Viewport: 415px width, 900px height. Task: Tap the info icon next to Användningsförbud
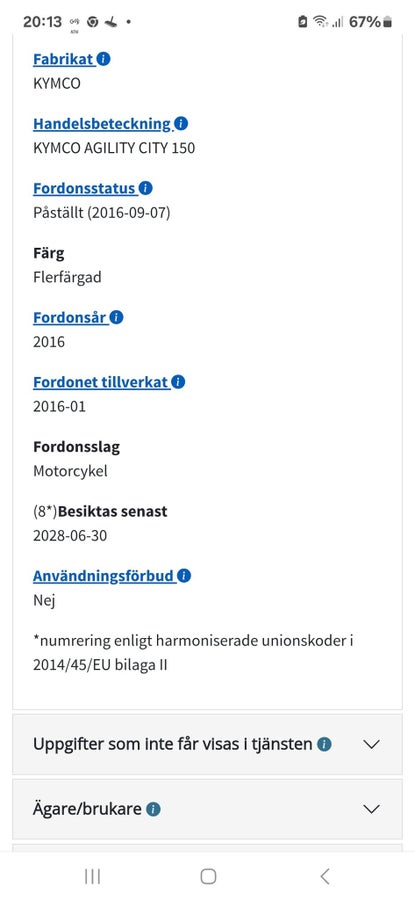(x=184, y=576)
